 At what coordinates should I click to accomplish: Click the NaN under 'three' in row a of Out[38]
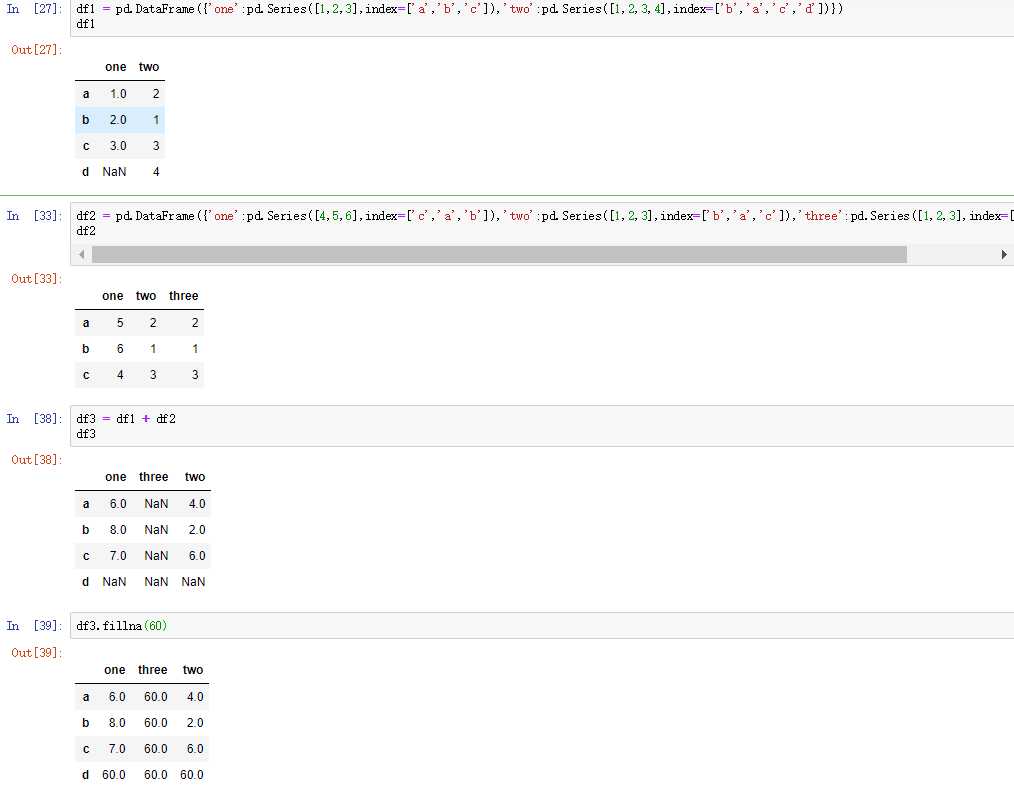[x=156, y=504]
